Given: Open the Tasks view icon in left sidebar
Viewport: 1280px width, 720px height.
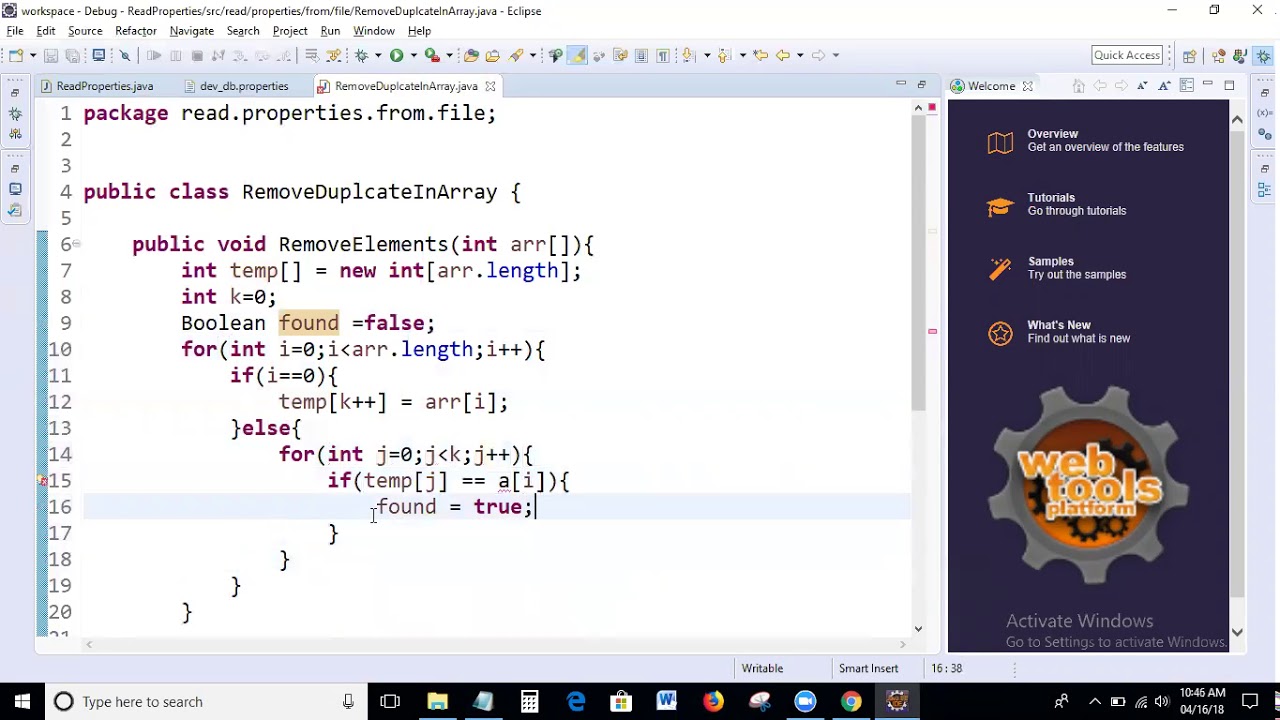Looking at the screenshot, I should coord(15,212).
